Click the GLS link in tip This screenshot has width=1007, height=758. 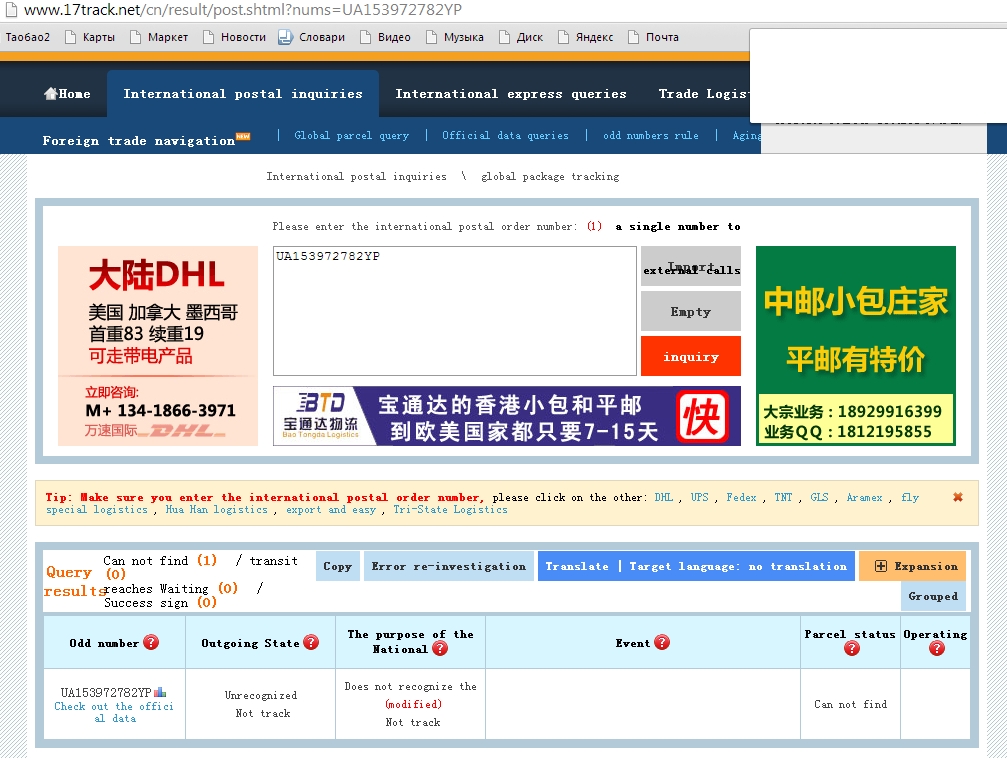click(819, 497)
